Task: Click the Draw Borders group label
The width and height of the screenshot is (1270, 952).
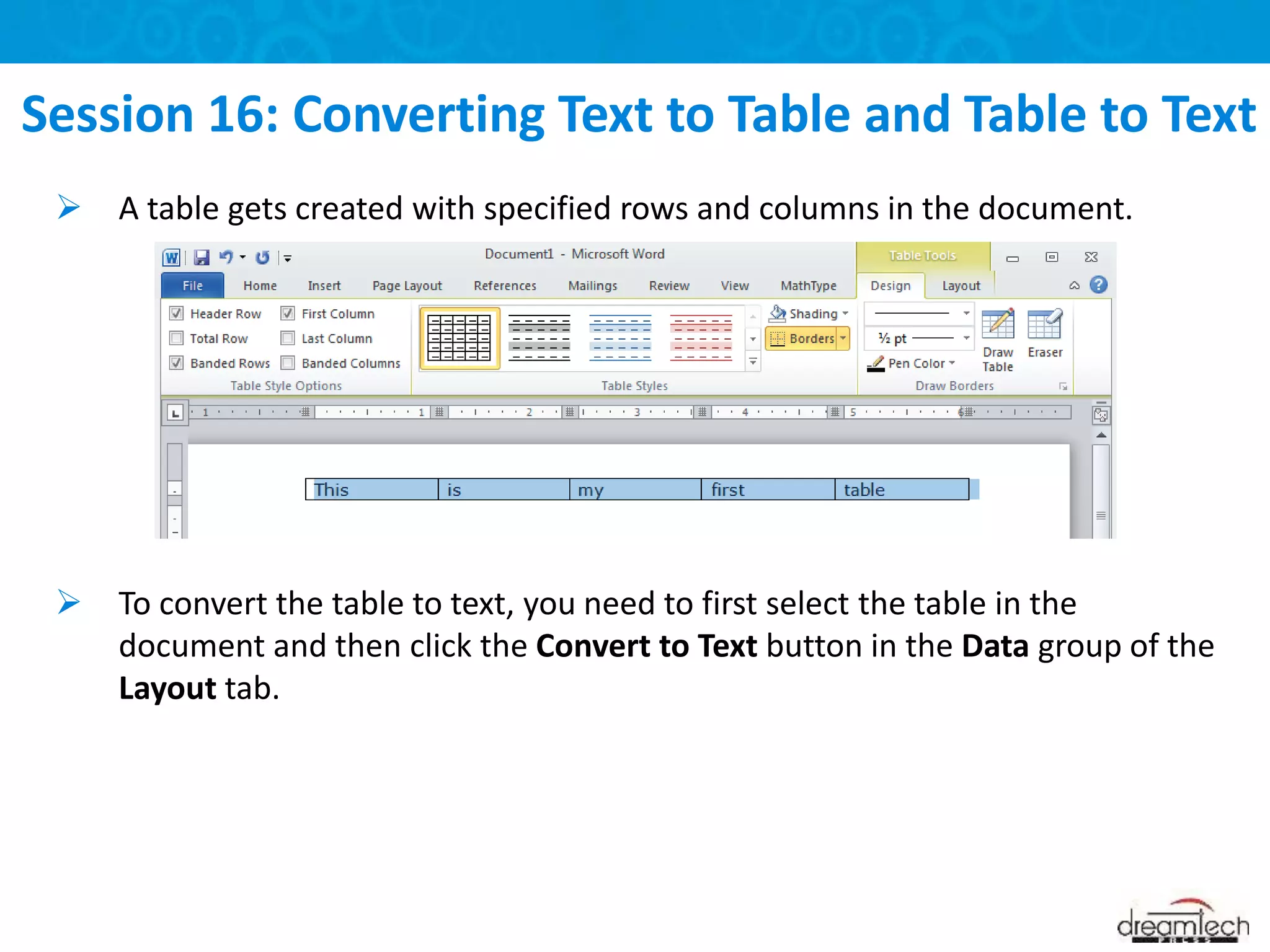Action: [x=954, y=386]
